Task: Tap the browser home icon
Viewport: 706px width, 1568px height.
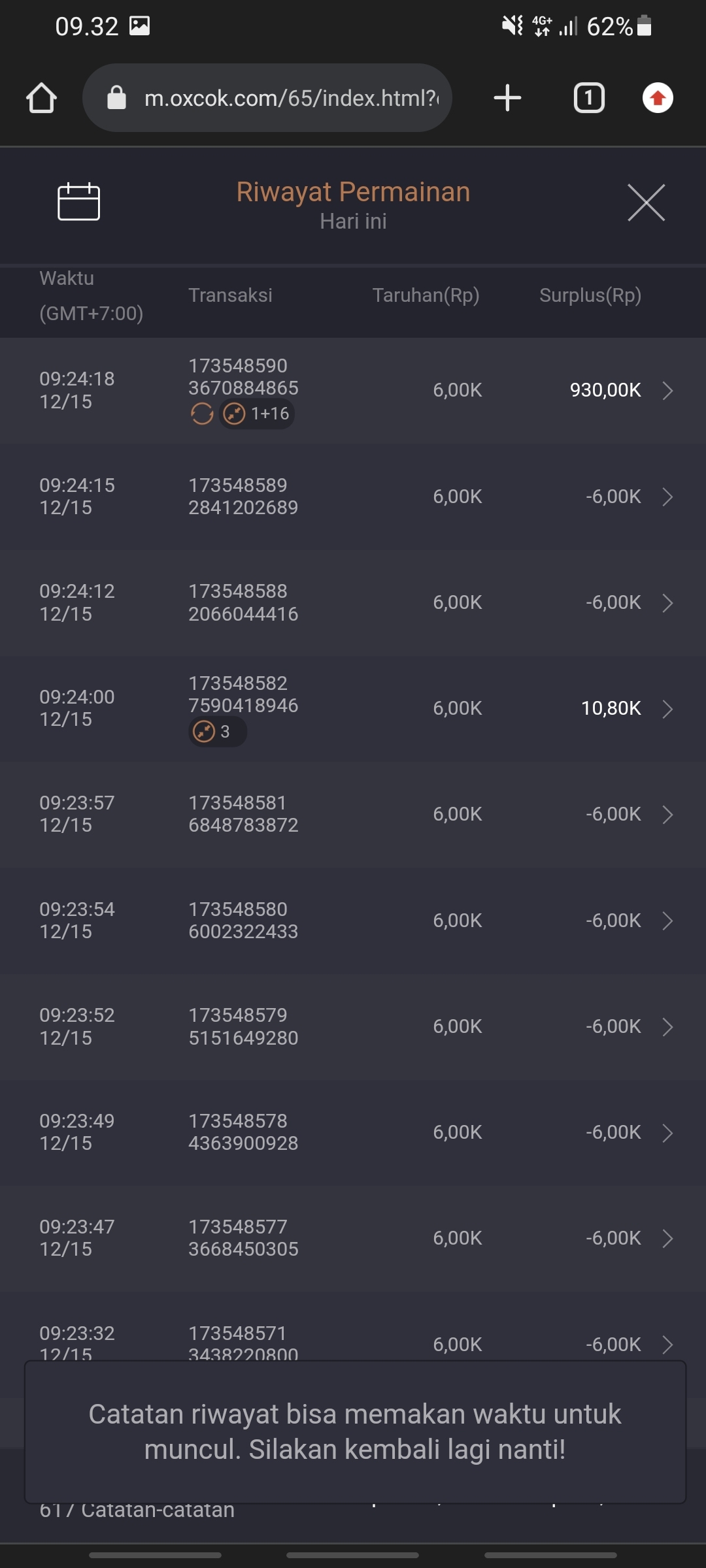Action: [41, 98]
